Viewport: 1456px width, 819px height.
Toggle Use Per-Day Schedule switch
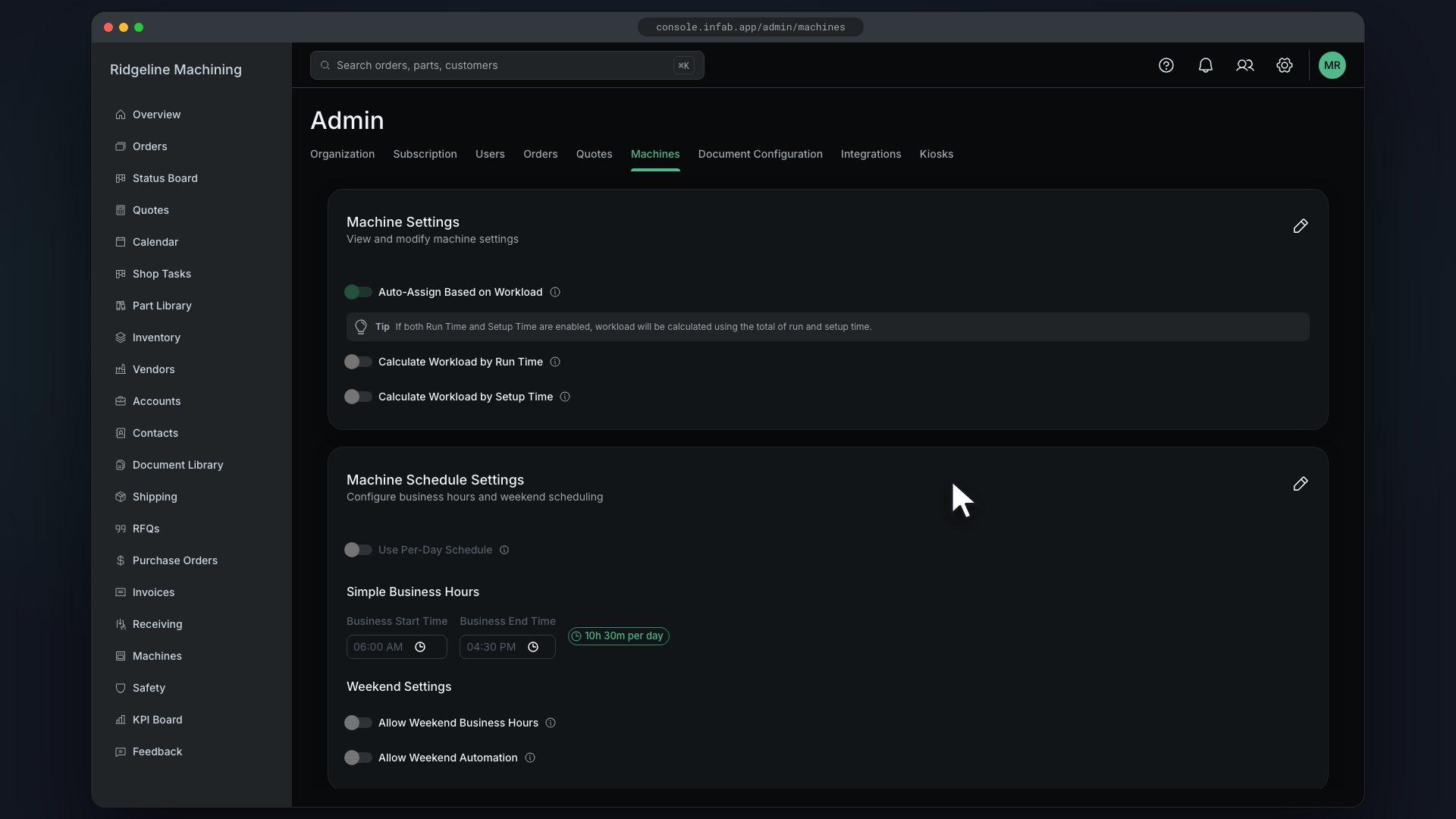pyautogui.click(x=358, y=550)
